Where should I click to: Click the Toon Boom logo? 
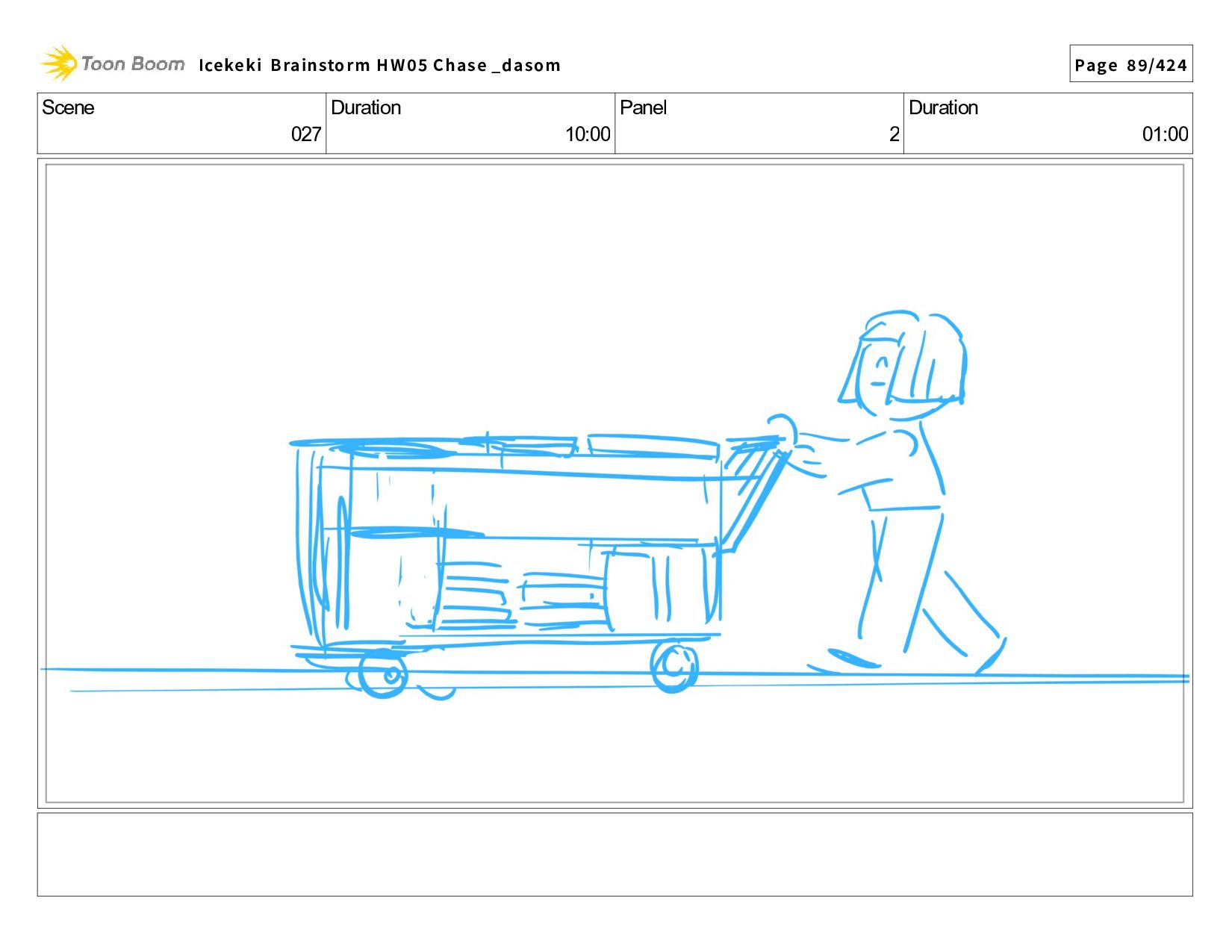point(112,63)
